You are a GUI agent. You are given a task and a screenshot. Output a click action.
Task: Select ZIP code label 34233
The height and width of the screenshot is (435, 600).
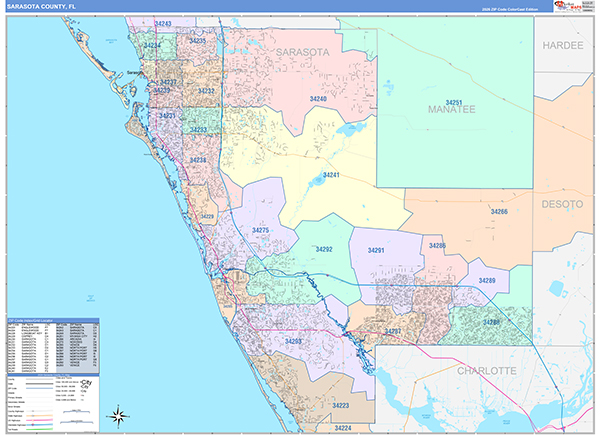[198, 130]
